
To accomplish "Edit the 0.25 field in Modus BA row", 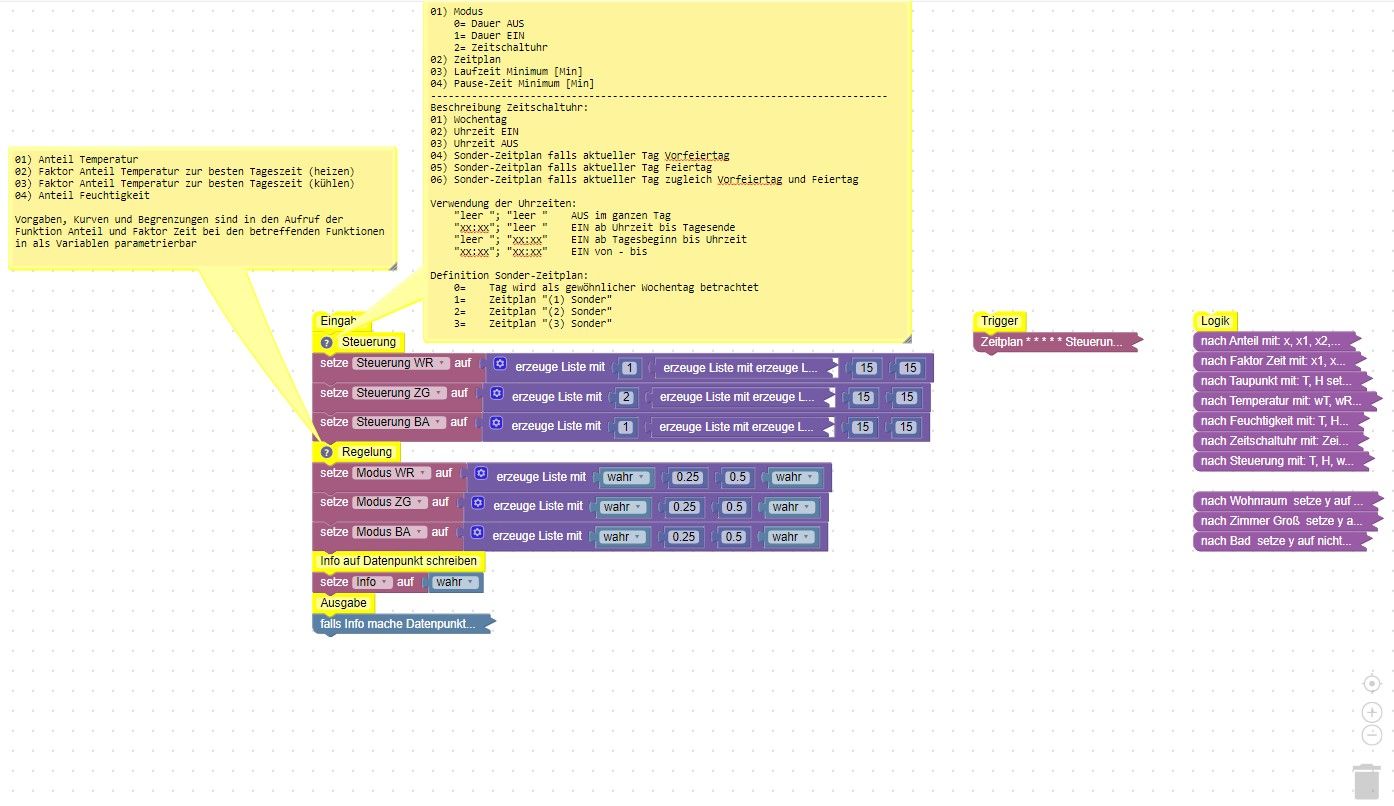I will click(x=684, y=537).
